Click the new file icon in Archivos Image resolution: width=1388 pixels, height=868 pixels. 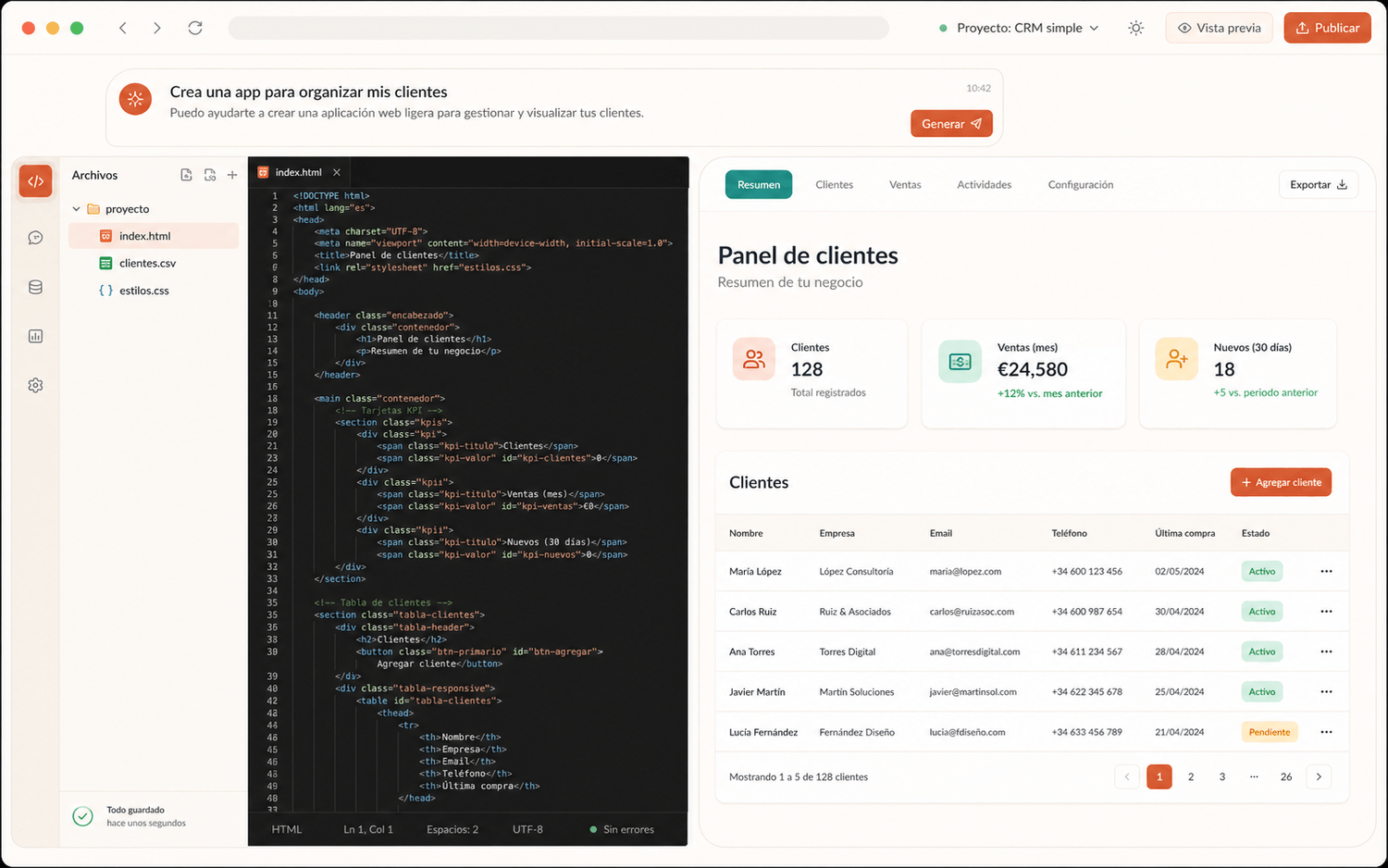[186, 175]
